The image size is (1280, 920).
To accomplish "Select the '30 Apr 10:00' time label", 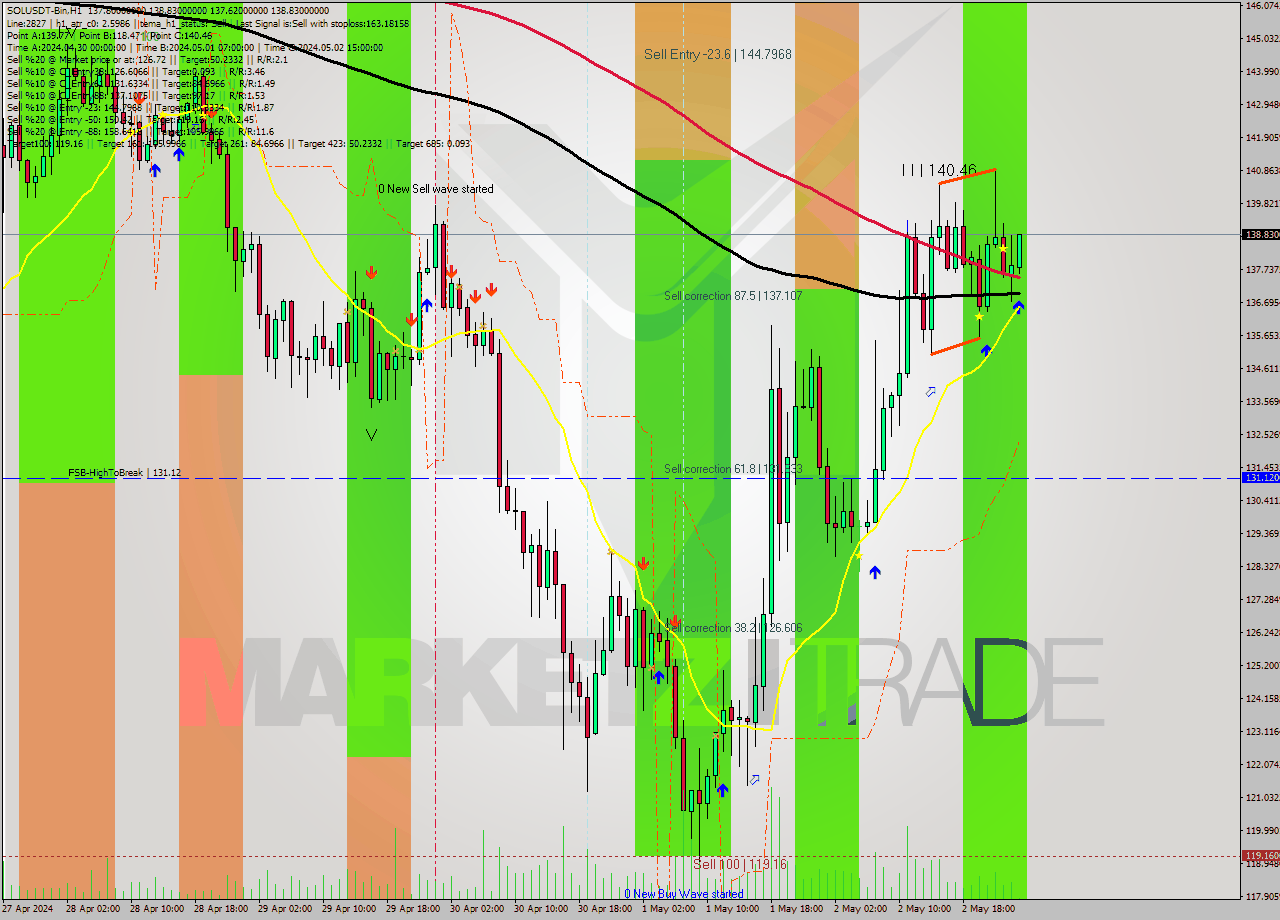I will tap(540, 910).
